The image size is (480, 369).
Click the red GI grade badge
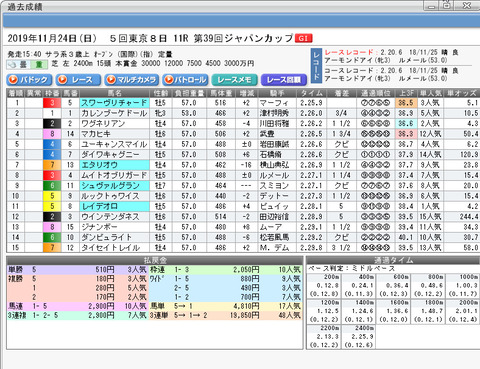[303, 38]
